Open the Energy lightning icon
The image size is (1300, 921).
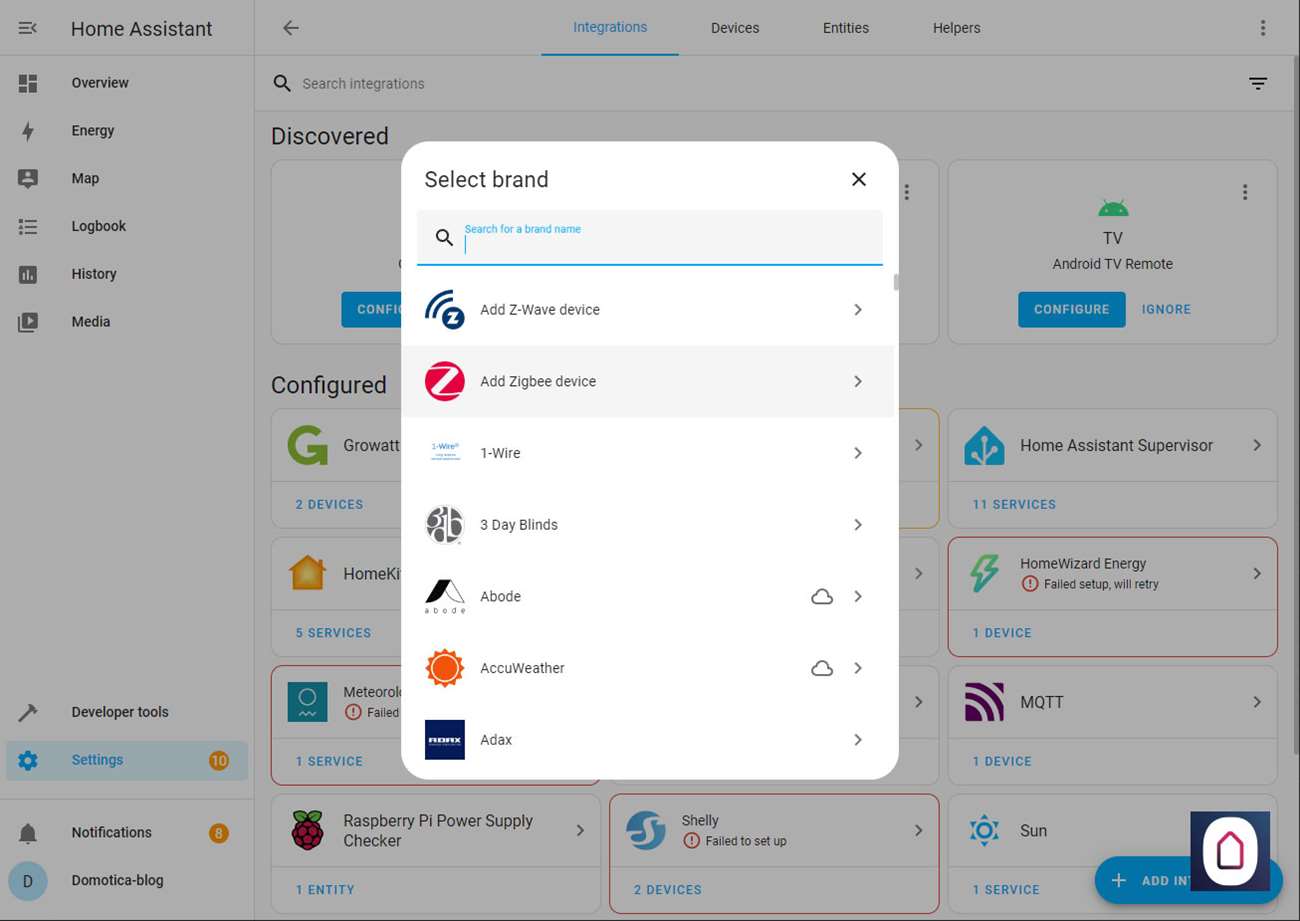pyautogui.click(x=28, y=131)
